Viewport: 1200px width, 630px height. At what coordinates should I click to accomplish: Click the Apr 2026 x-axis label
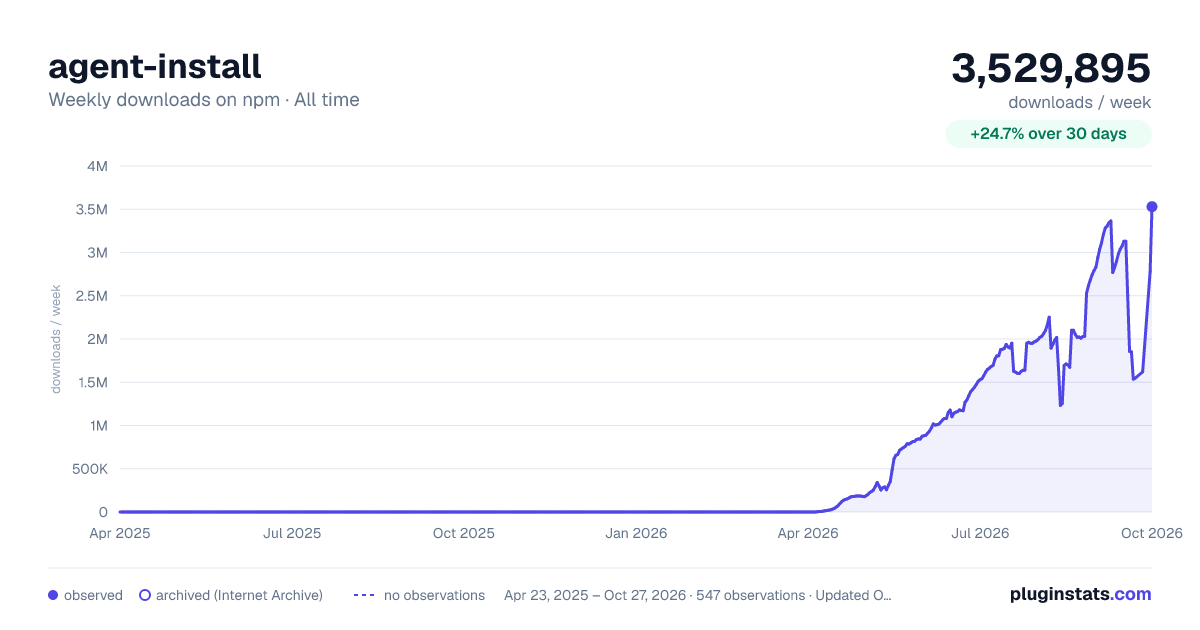pyautogui.click(x=808, y=533)
